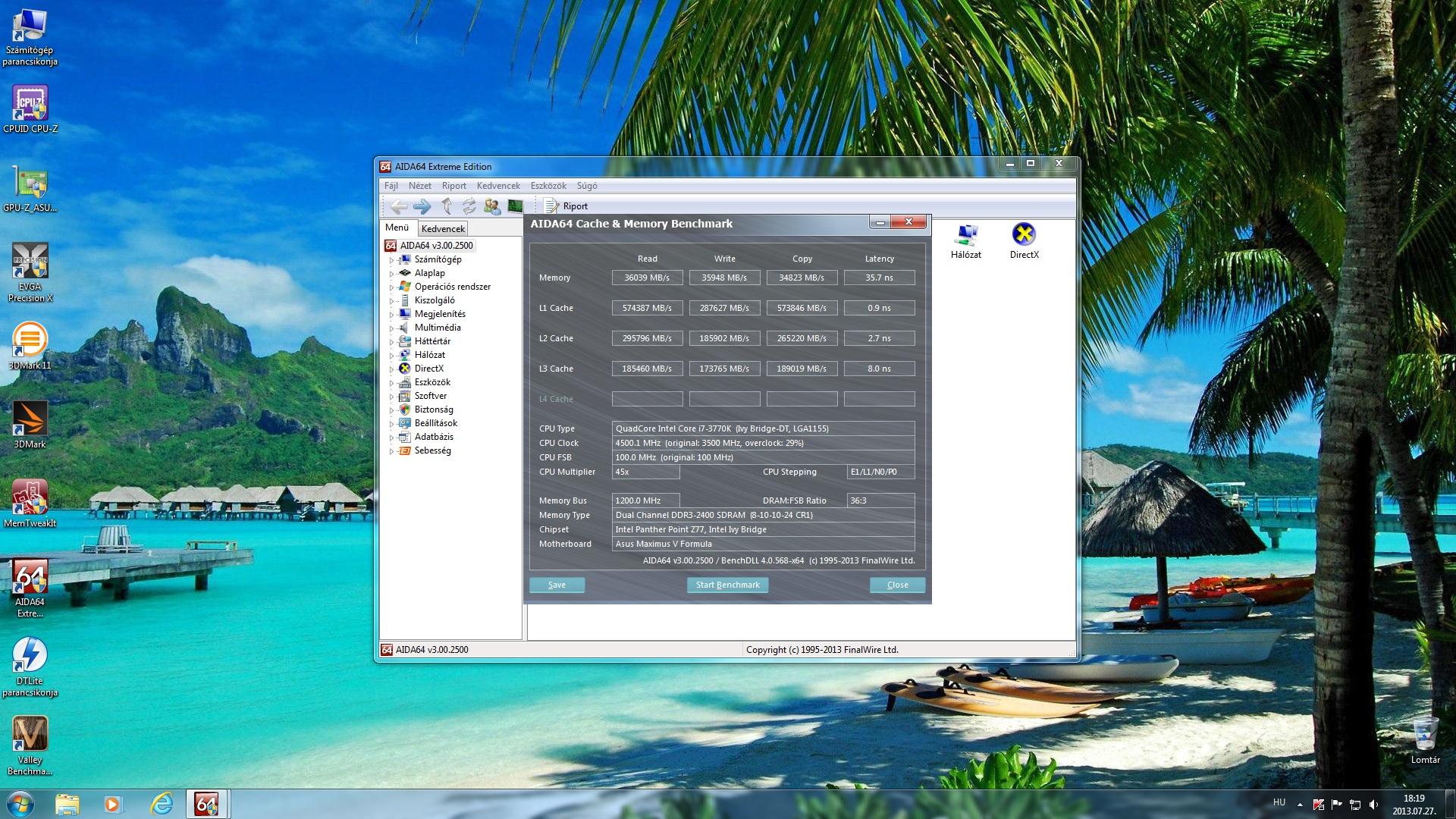Open Internet Explorer from the taskbar
Image resolution: width=1456 pixels, height=819 pixels.
162,804
